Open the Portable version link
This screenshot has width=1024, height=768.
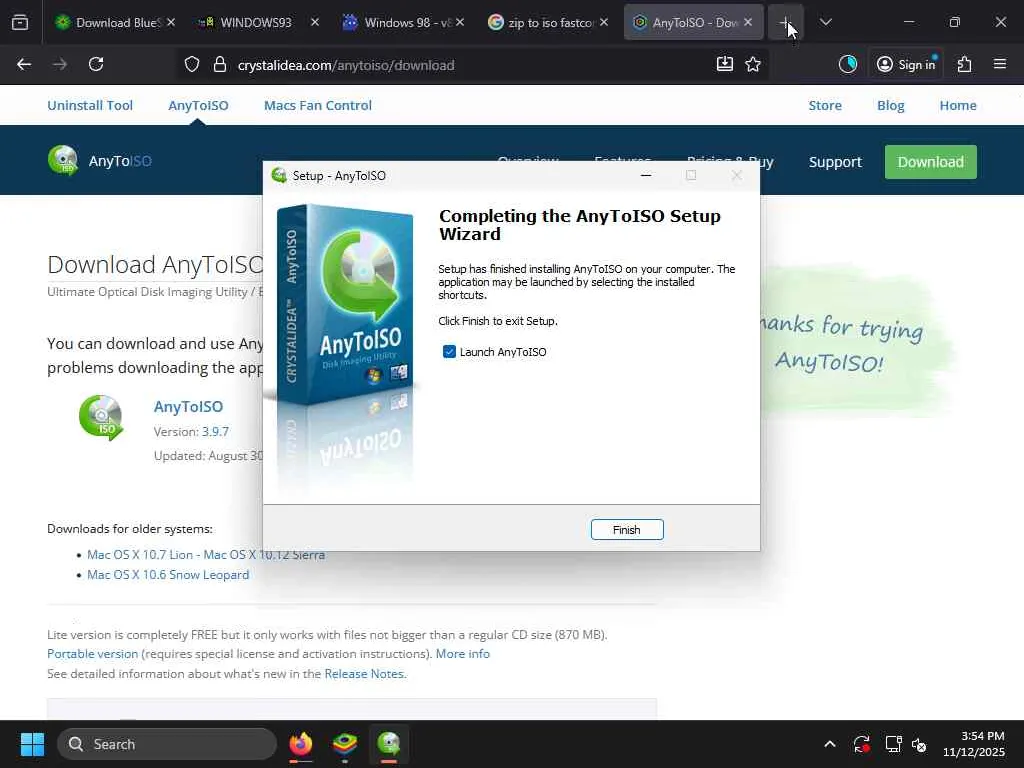(x=93, y=654)
